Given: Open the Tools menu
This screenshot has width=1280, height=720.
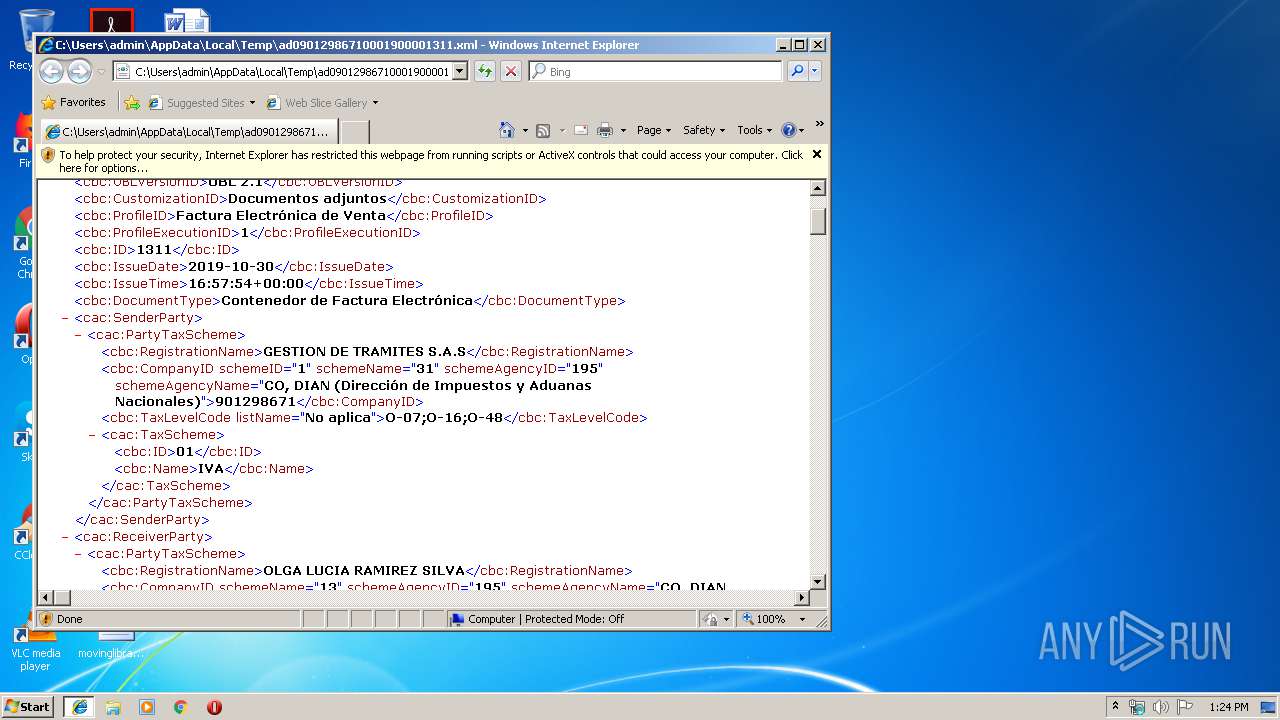Looking at the screenshot, I should click(x=755, y=130).
